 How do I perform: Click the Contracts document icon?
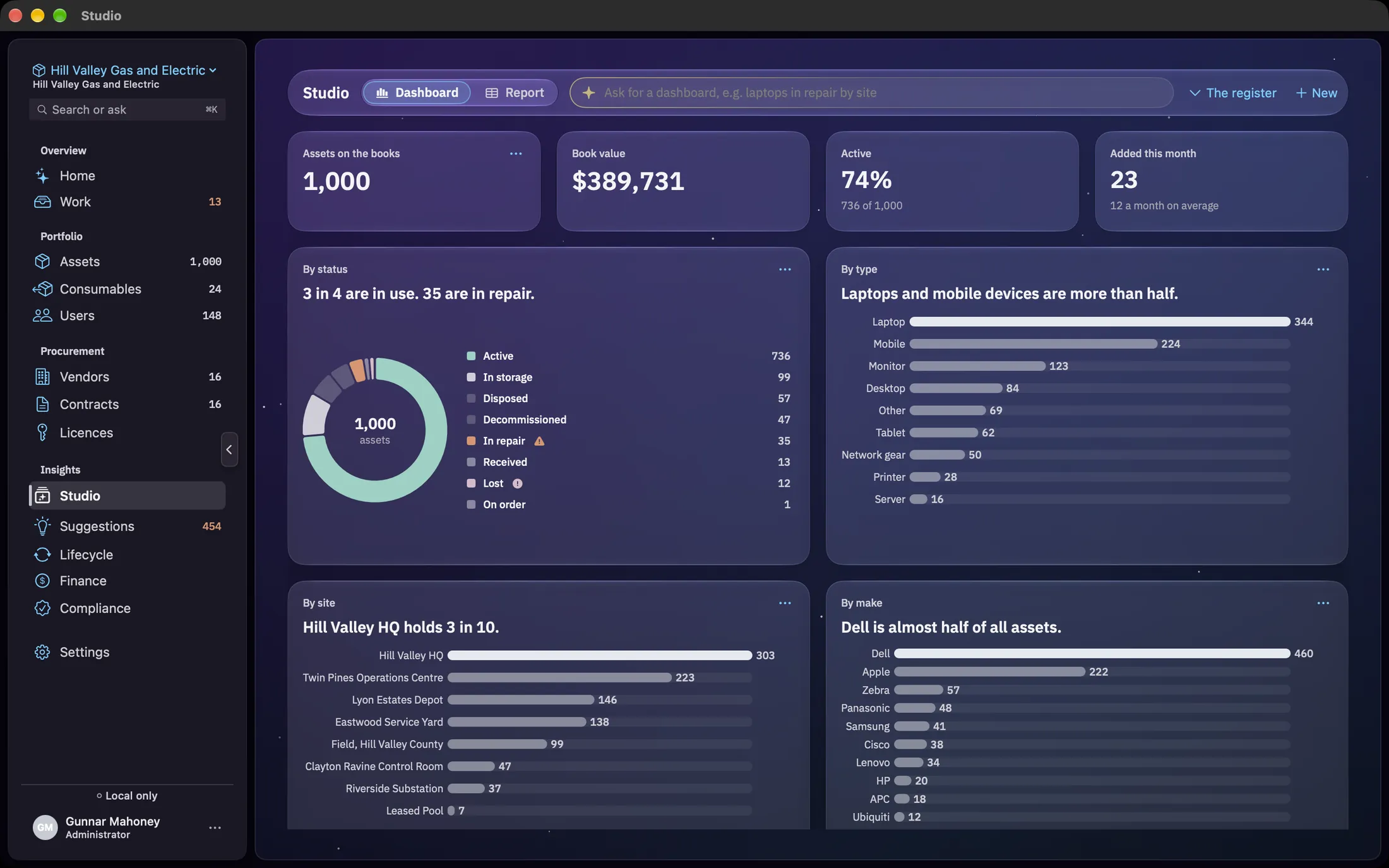pos(42,404)
